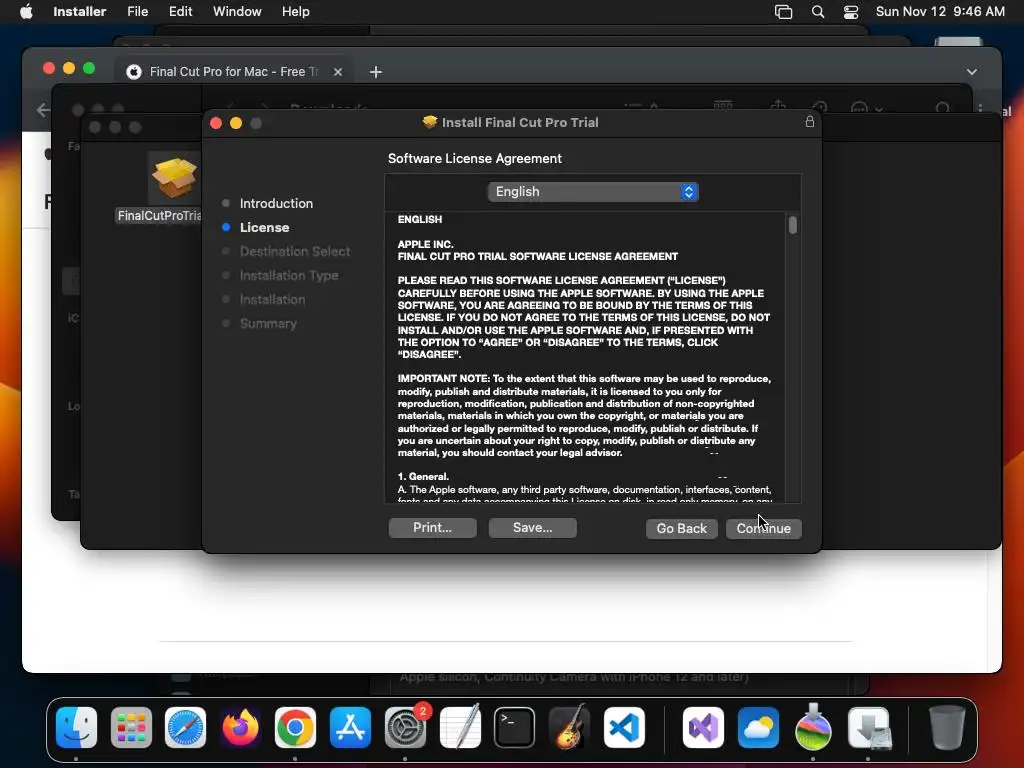Launch Safari from the Dock
This screenshot has height=768, width=1024.
[x=185, y=727]
